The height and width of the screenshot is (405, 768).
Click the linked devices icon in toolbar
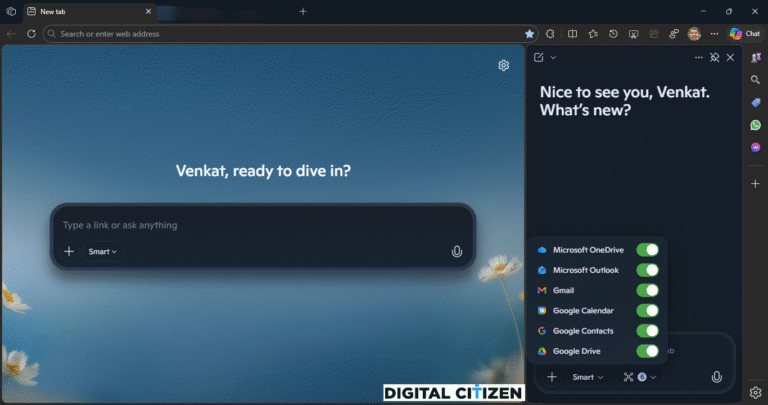(674, 34)
